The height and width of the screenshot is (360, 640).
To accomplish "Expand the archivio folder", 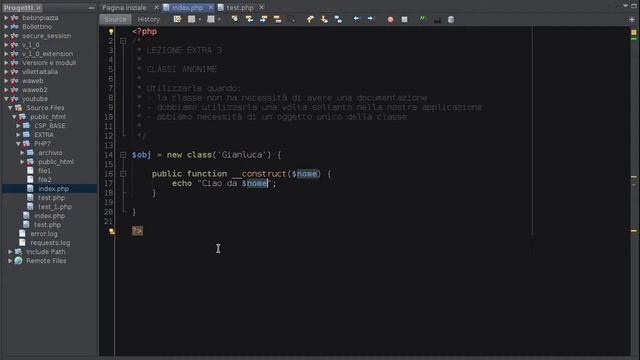I will (22, 153).
